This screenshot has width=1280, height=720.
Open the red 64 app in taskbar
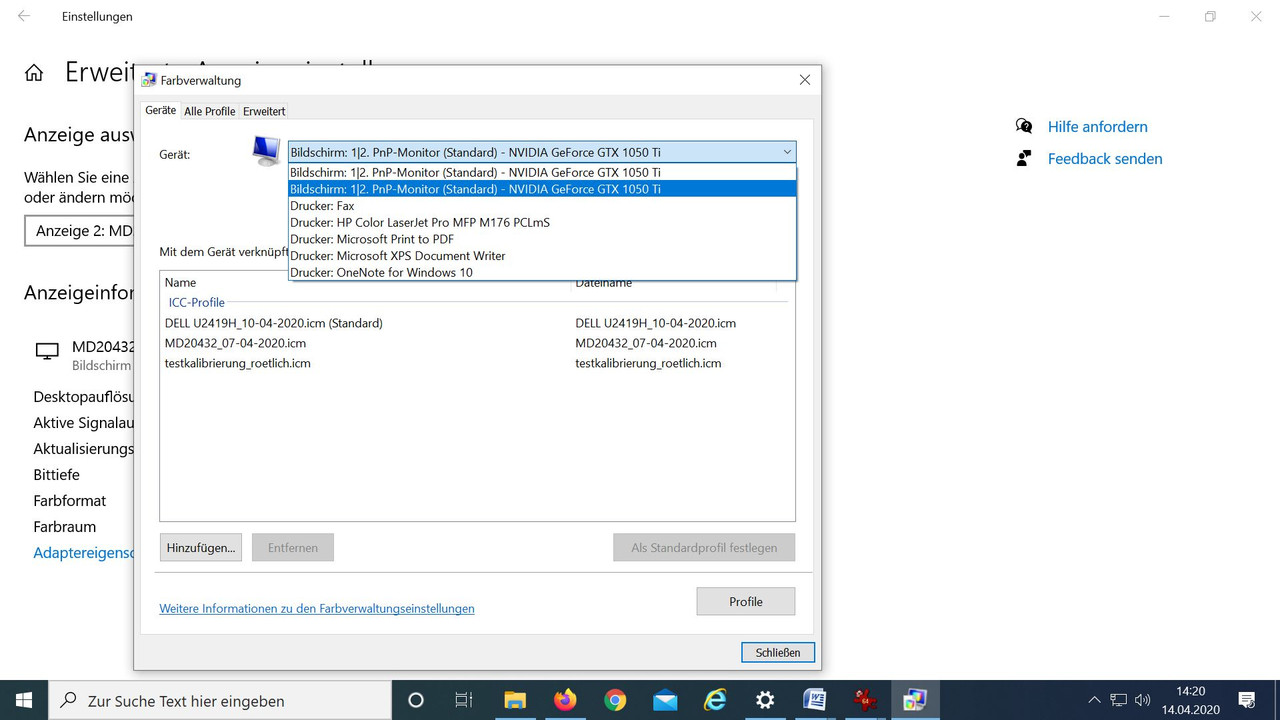pos(865,700)
